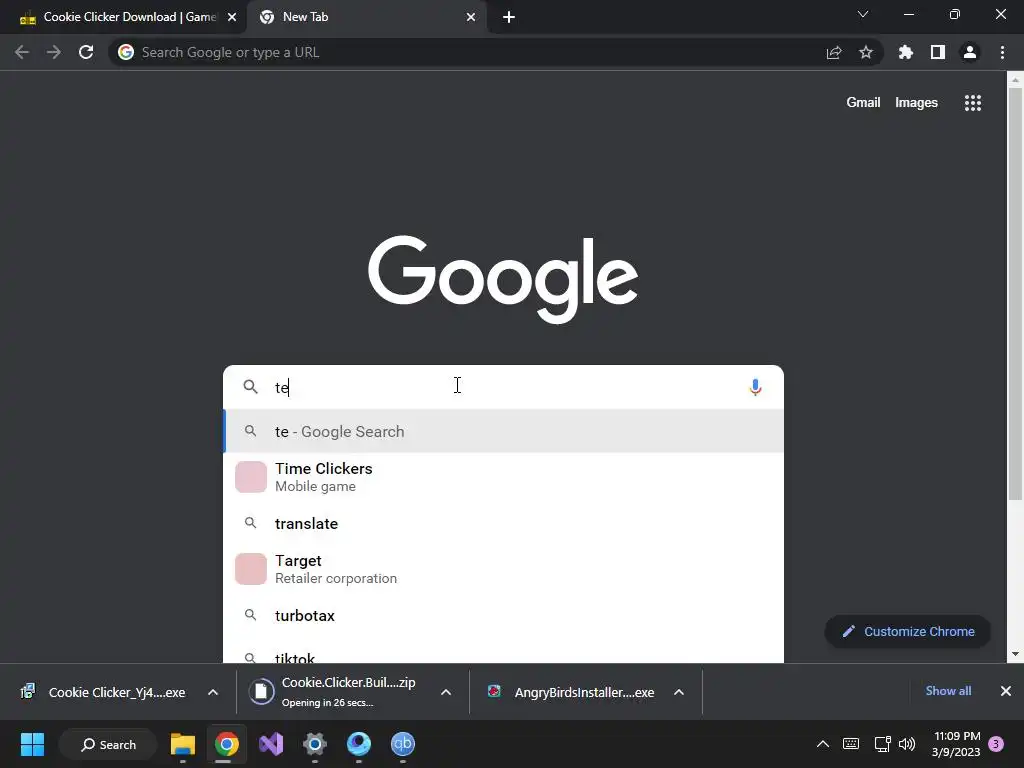This screenshot has height=768, width=1024.
Task: Switch to the Cookie Clicker Download tab
Action: 123,17
